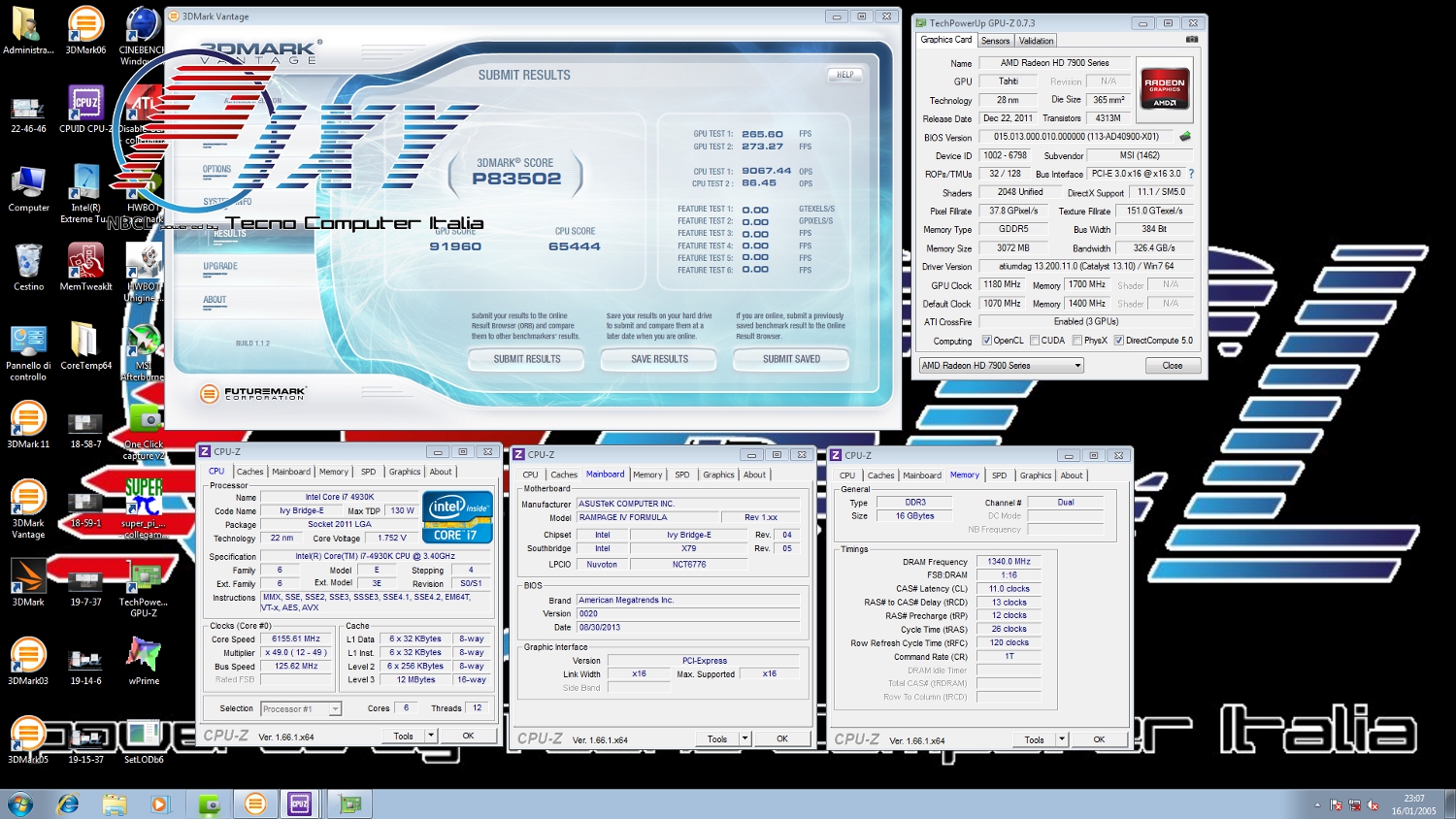Viewport: 1456px width, 819px height.
Task: Open the Cestino recycle bin
Action: (28, 267)
